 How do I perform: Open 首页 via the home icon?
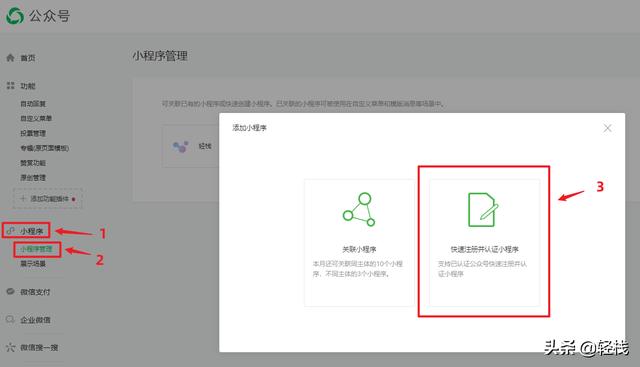10,58
